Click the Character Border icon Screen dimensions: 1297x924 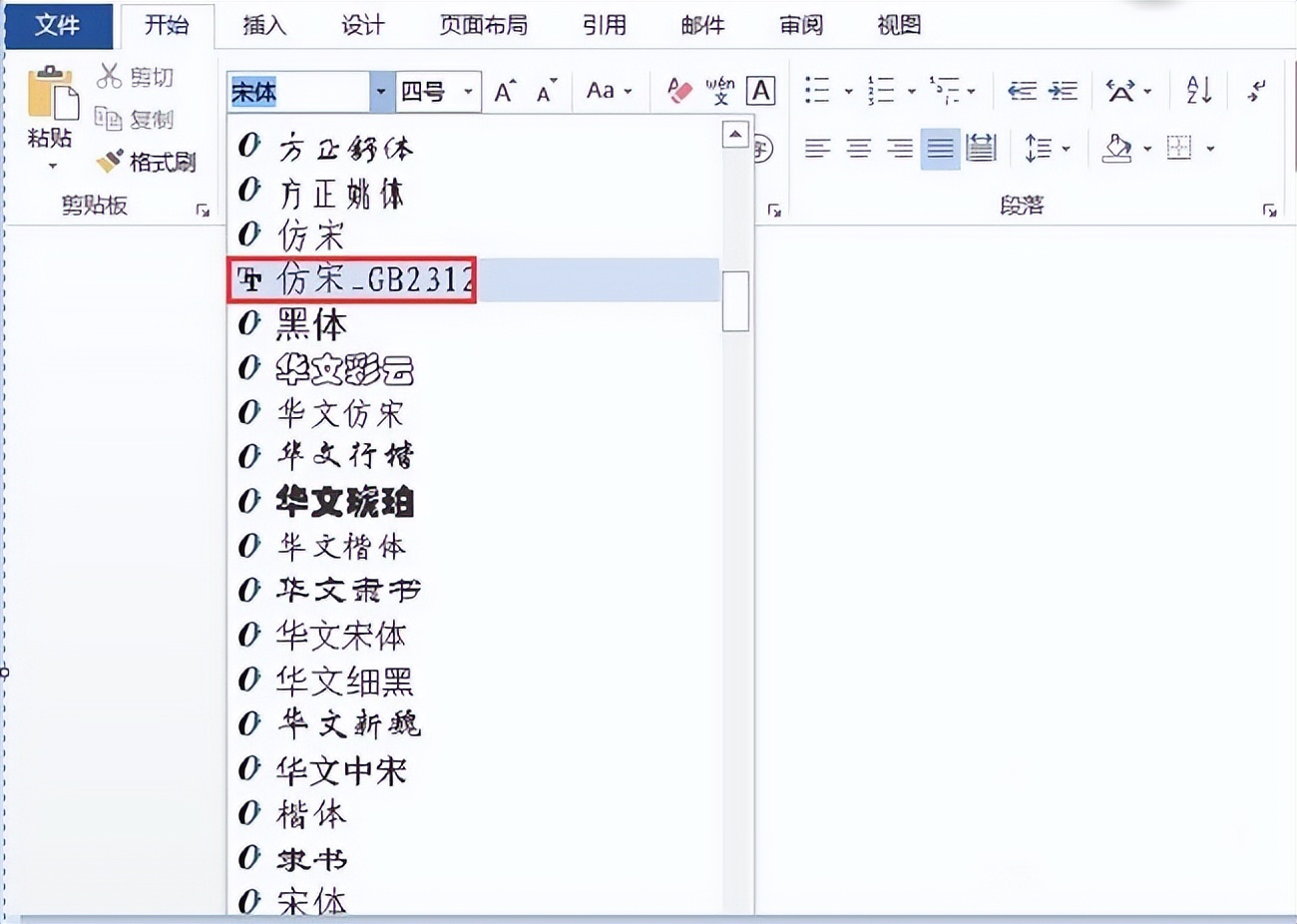tap(760, 92)
